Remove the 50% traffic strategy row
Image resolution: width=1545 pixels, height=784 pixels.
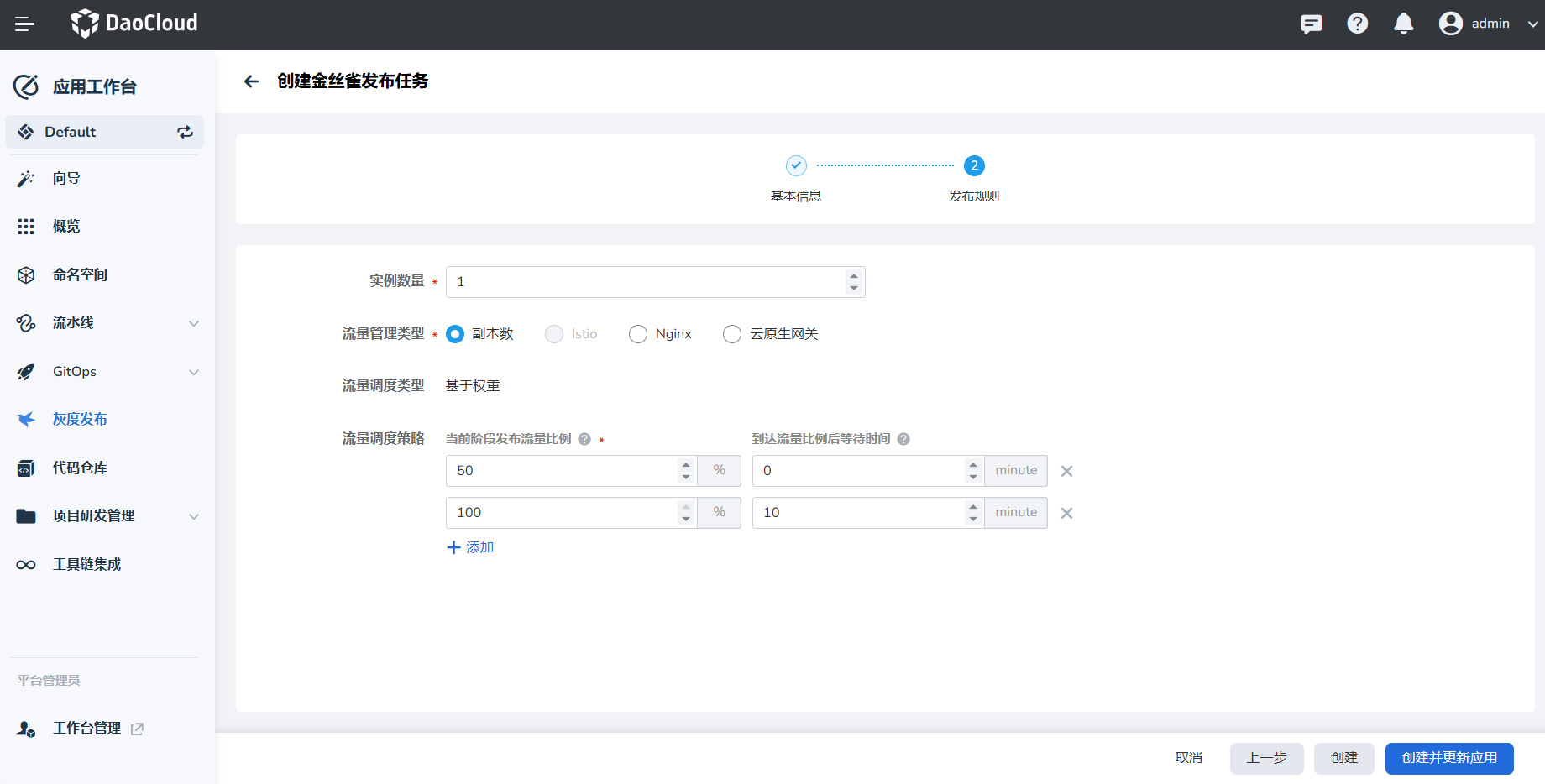[1066, 472]
